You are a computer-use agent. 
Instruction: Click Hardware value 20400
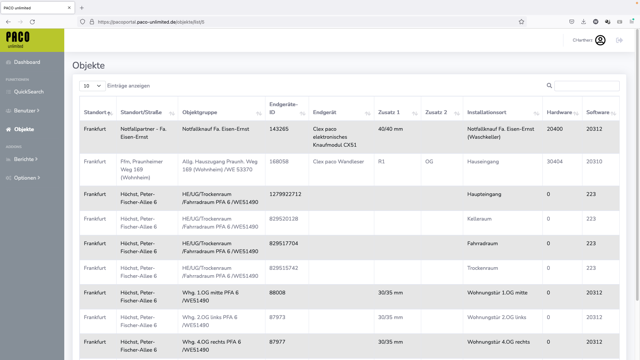[555, 129]
